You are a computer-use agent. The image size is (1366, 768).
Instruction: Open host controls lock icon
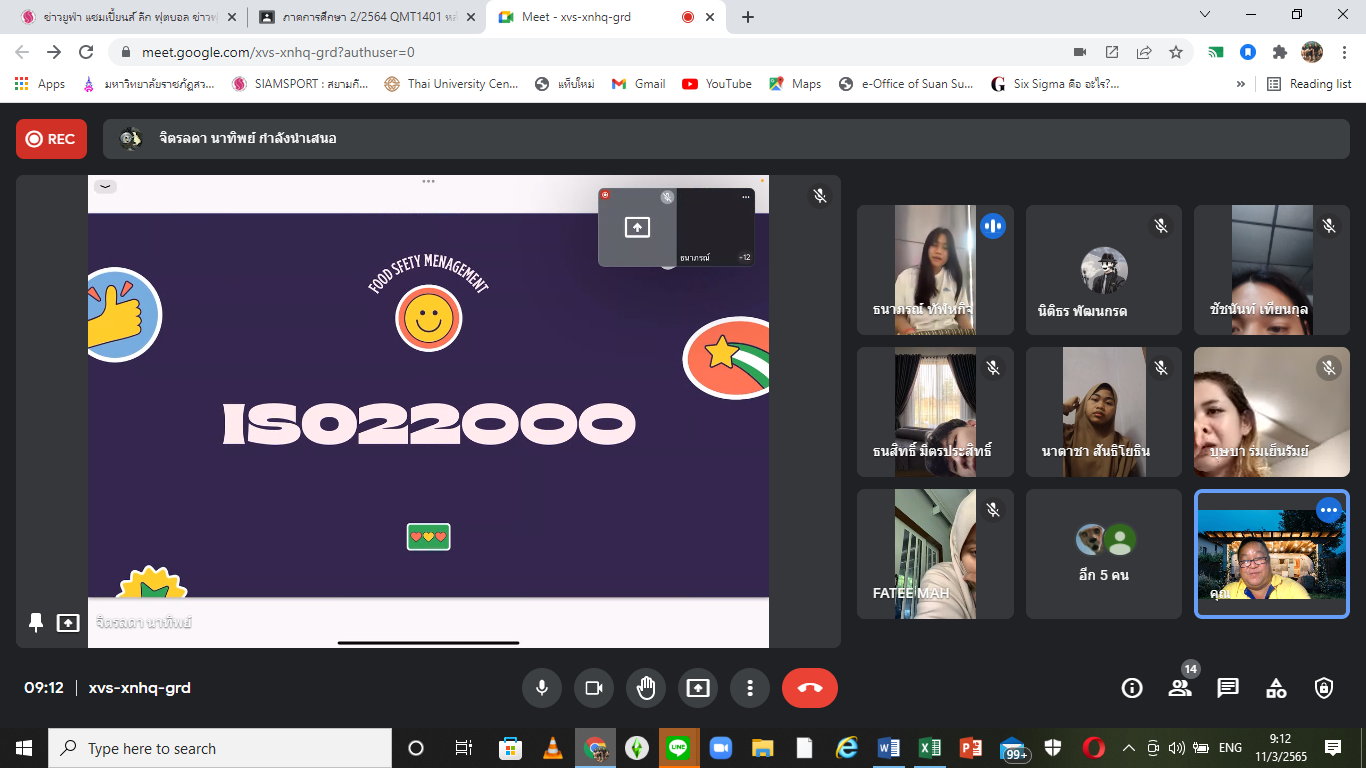tap(1324, 688)
